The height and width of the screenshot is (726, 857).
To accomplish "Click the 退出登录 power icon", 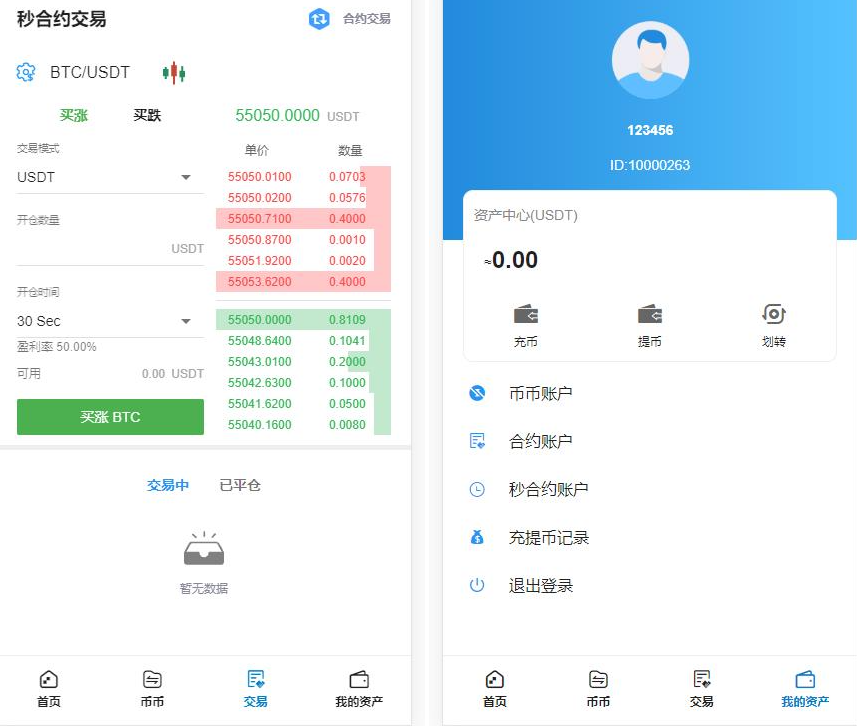I will [477, 586].
